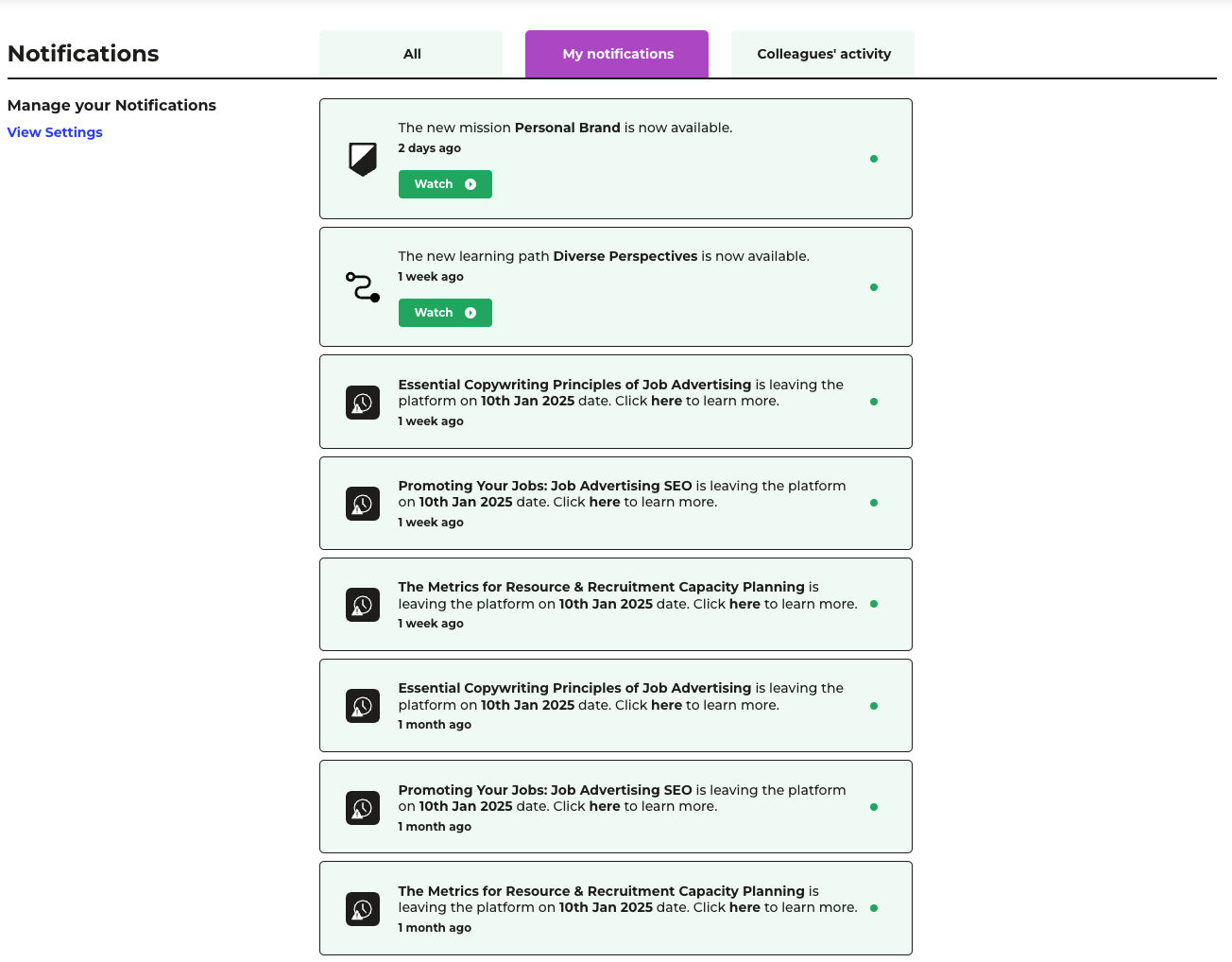Click the shield mission icon for Personal Brand
1232x962 pixels.
pyautogui.click(x=363, y=159)
